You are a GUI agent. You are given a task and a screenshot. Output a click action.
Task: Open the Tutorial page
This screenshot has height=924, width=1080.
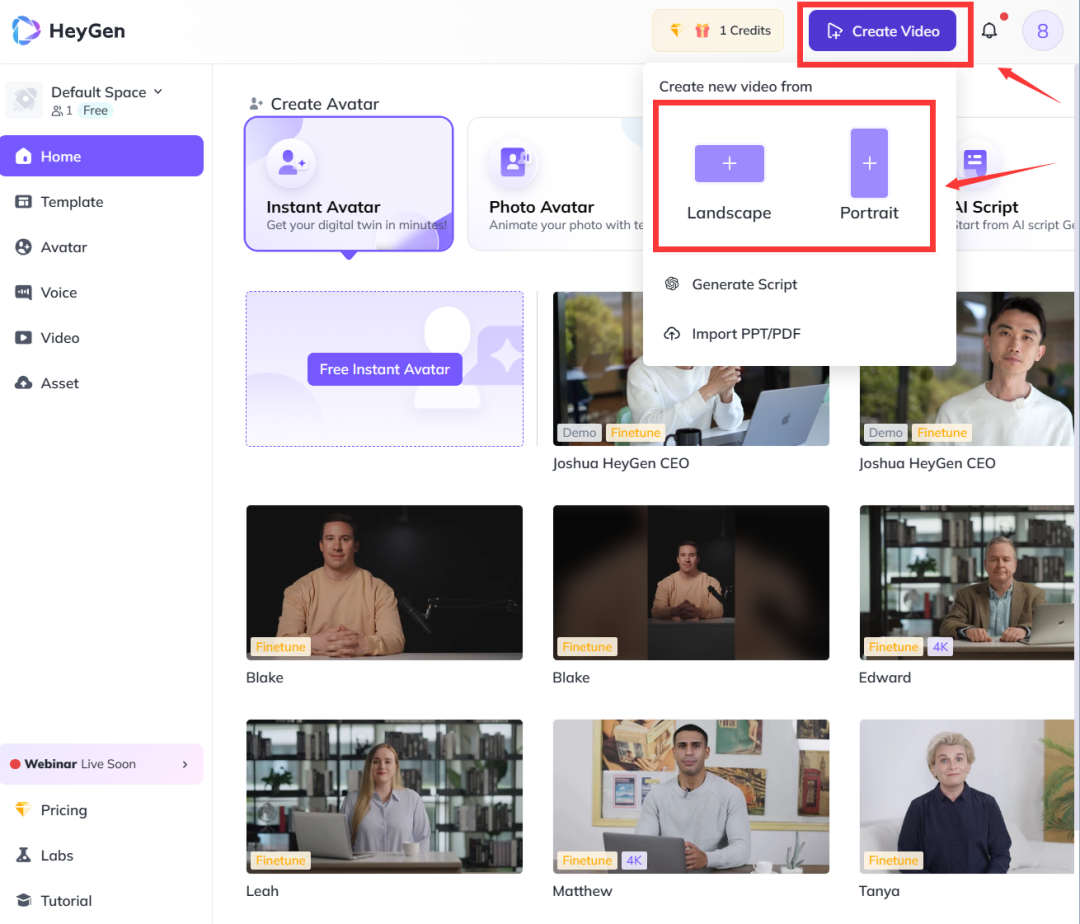click(102, 901)
